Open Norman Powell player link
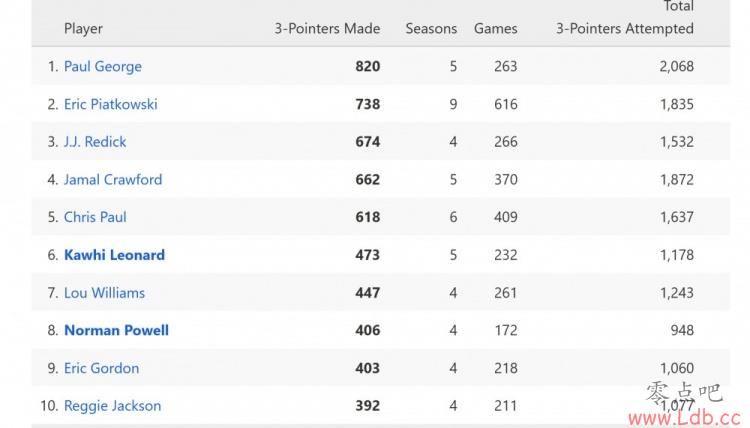This screenshot has height=428, width=750. [x=116, y=330]
